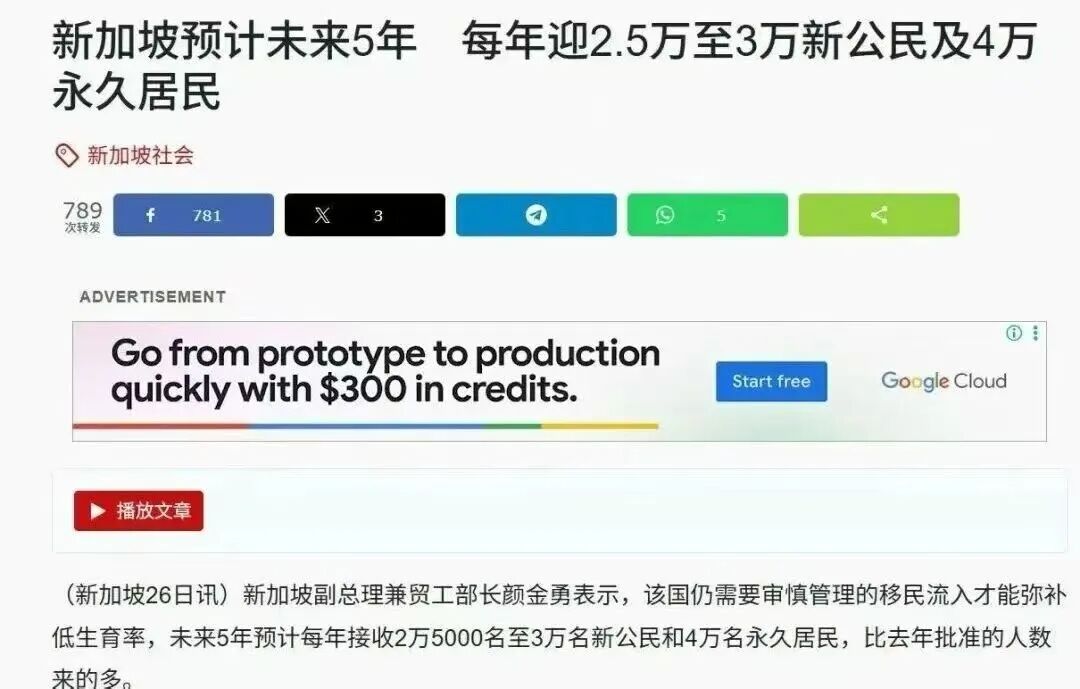Open ad options three-dot menu
The height and width of the screenshot is (689, 1080).
click(x=1035, y=333)
